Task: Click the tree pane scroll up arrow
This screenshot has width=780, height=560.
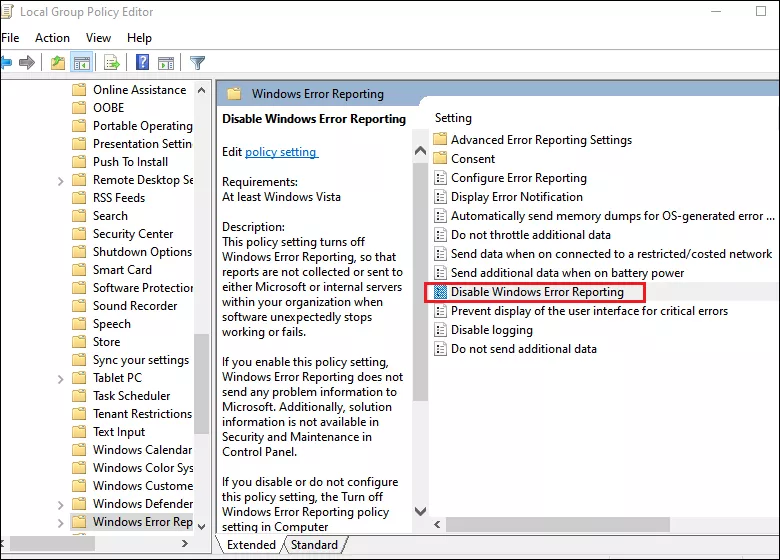Action: pos(201,91)
